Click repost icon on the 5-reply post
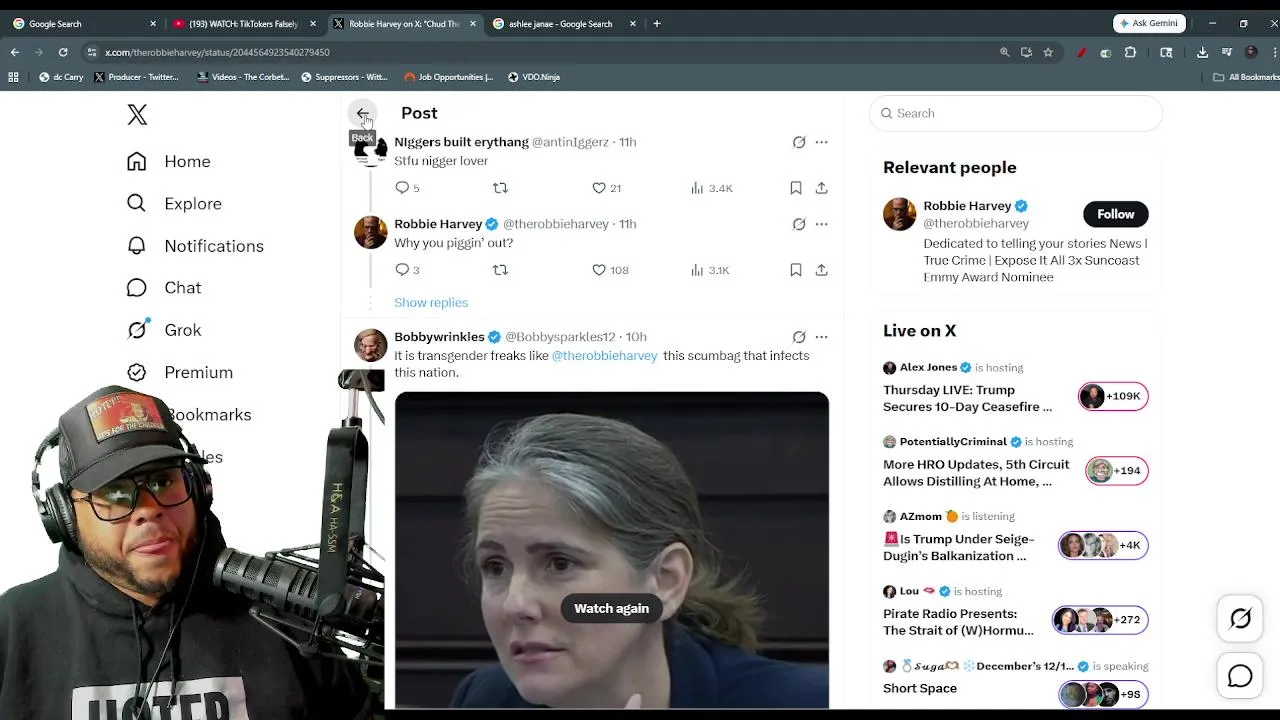1280x720 pixels. point(500,188)
